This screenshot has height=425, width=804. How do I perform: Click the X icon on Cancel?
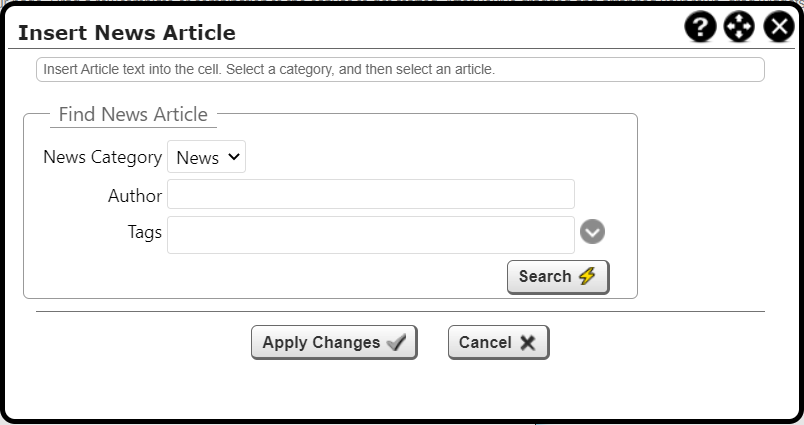(528, 343)
